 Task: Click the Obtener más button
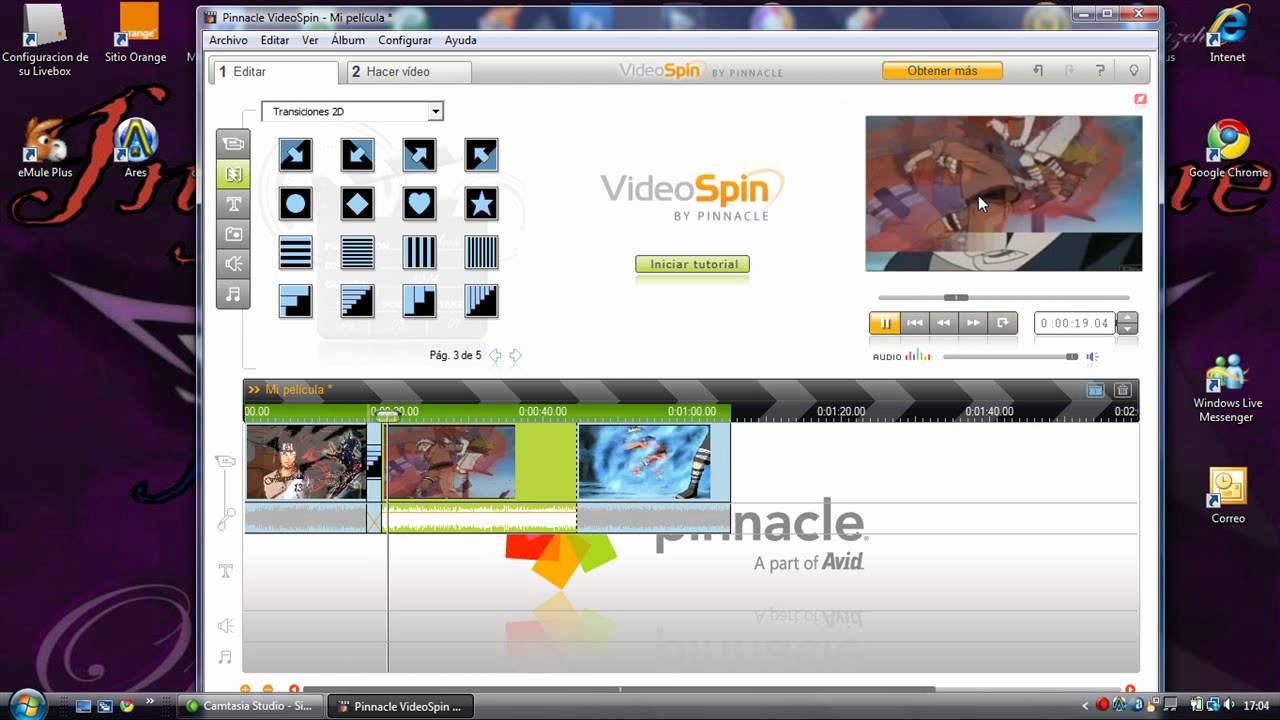[942, 71]
